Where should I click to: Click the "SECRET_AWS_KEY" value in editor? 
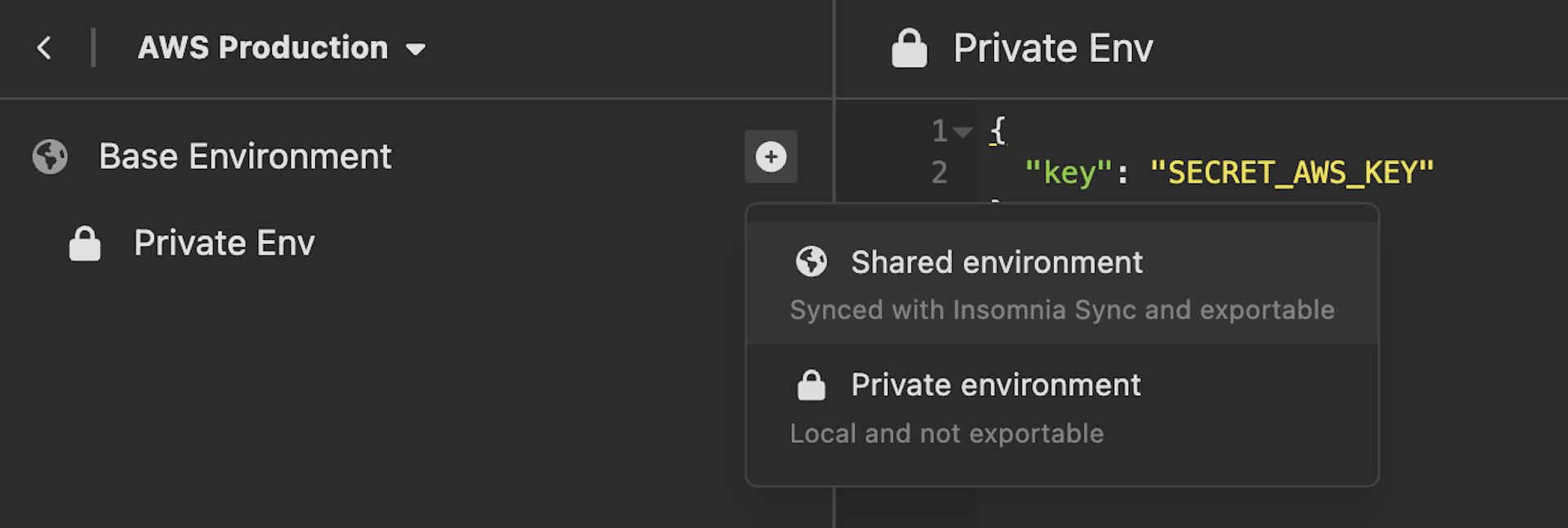coord(1291,172)
